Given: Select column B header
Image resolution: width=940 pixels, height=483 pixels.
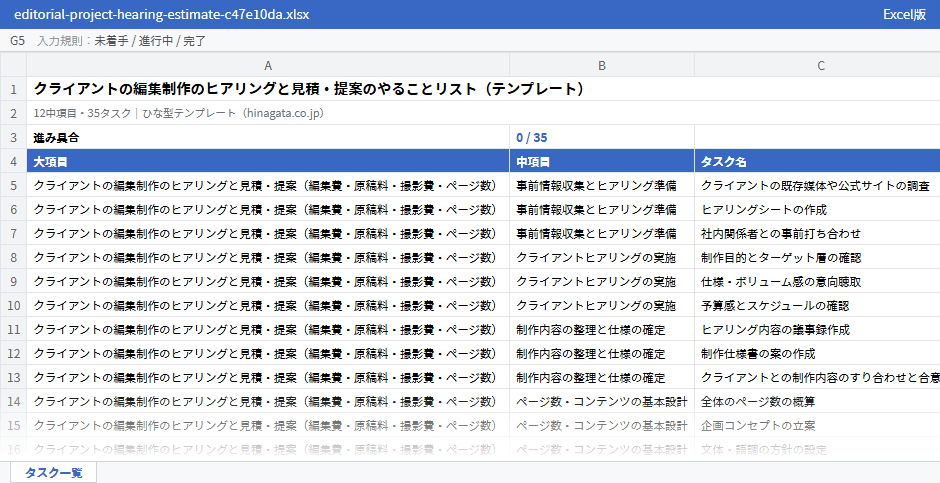Looking at the screenshot, I should click(x=602, y=65).
